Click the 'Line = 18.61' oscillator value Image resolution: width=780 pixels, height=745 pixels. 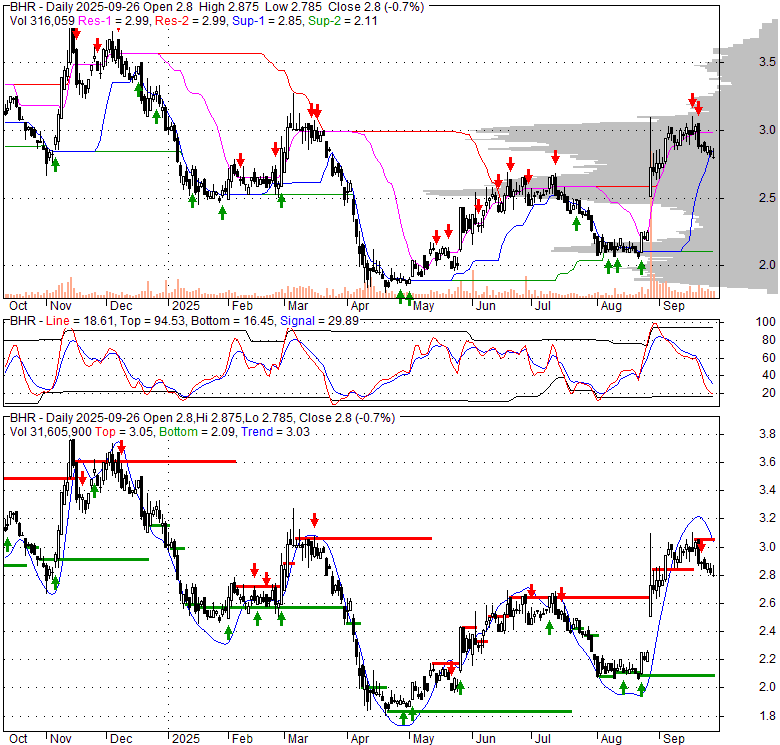pyautogui.click(x=80, y=321)
